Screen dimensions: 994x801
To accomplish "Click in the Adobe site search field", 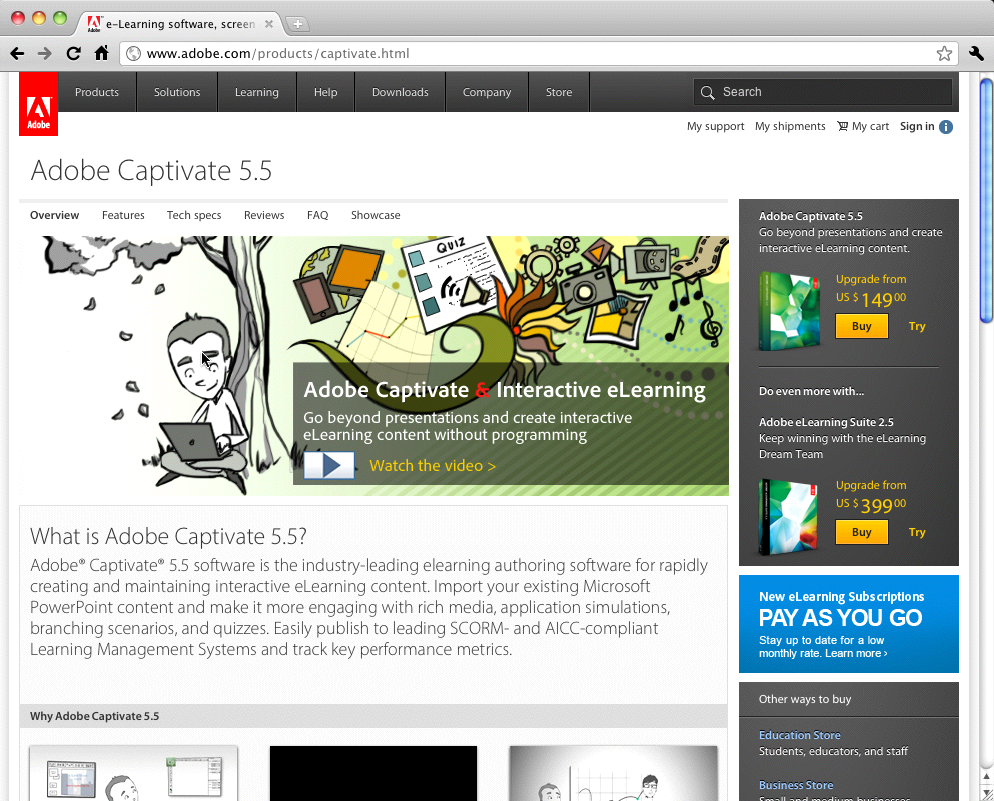I will (x=830, y=92).
